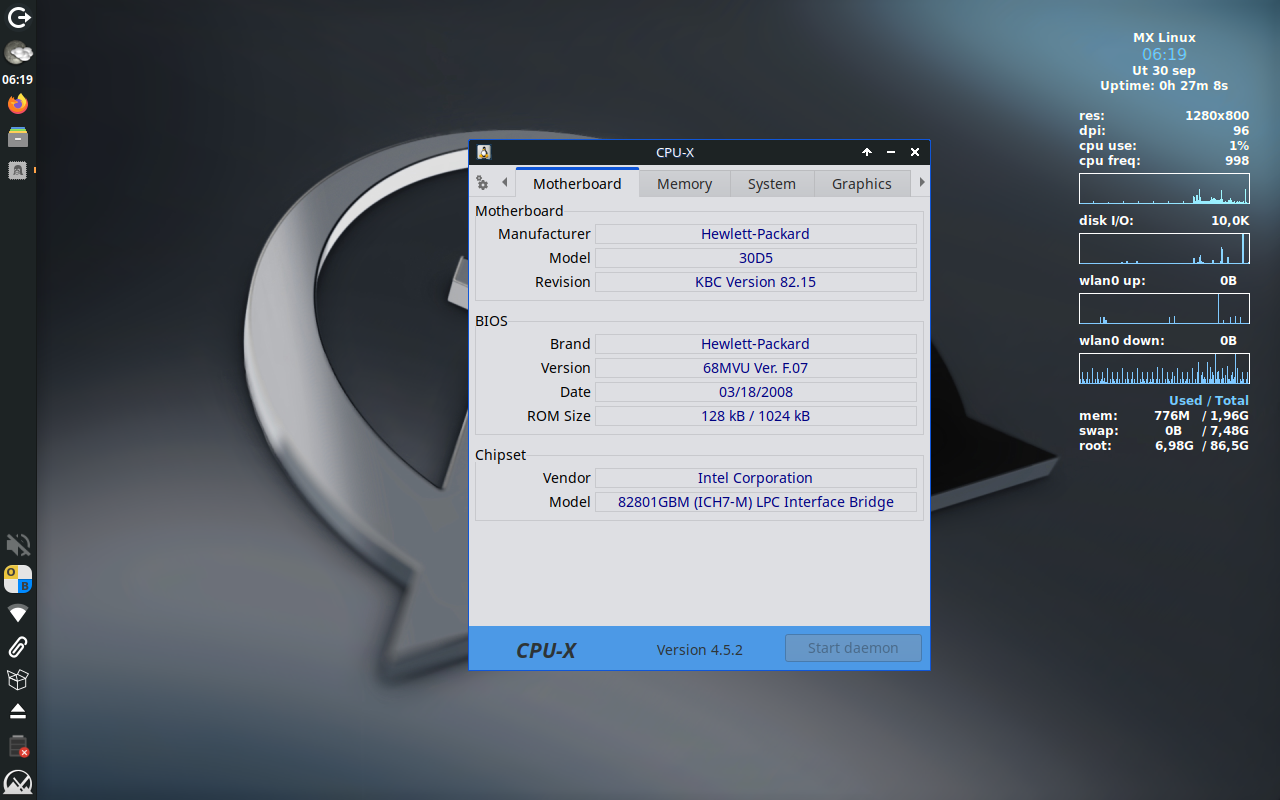1280x800 pixels.
Task: Open the CPU-X settings gear icon
Action: [x=482, y=183]
